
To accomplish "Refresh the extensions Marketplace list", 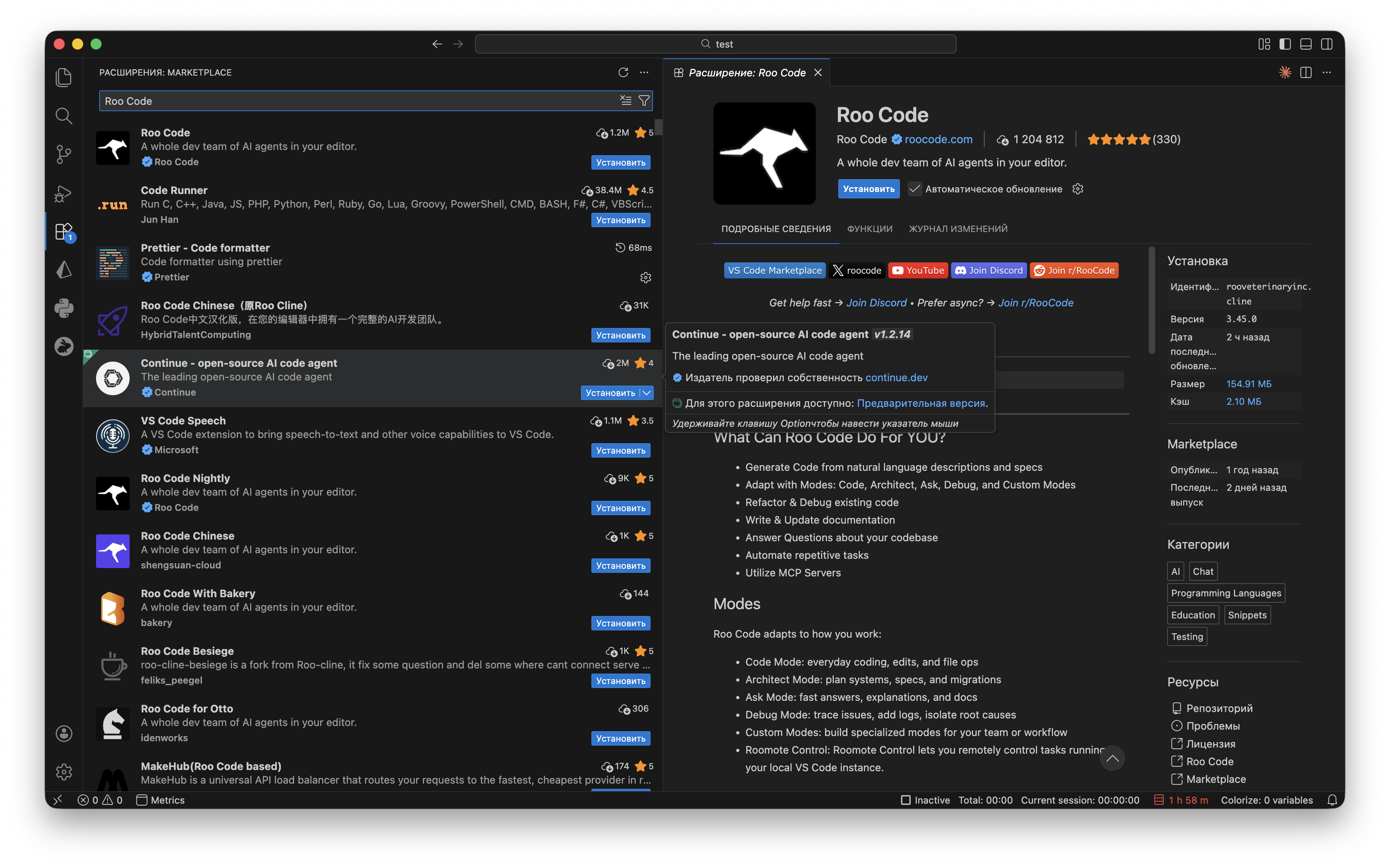I will (x=623, y=72).
